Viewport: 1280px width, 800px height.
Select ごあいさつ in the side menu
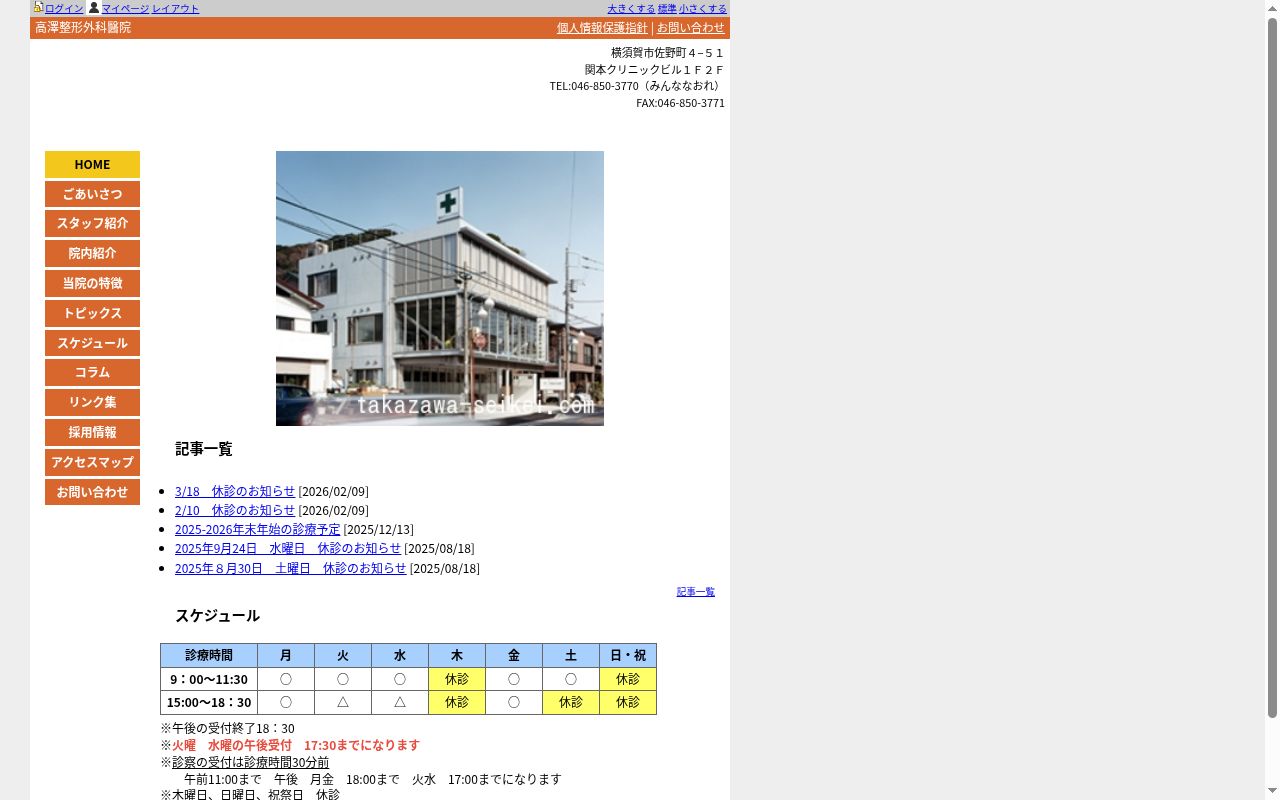pos(92,194)
